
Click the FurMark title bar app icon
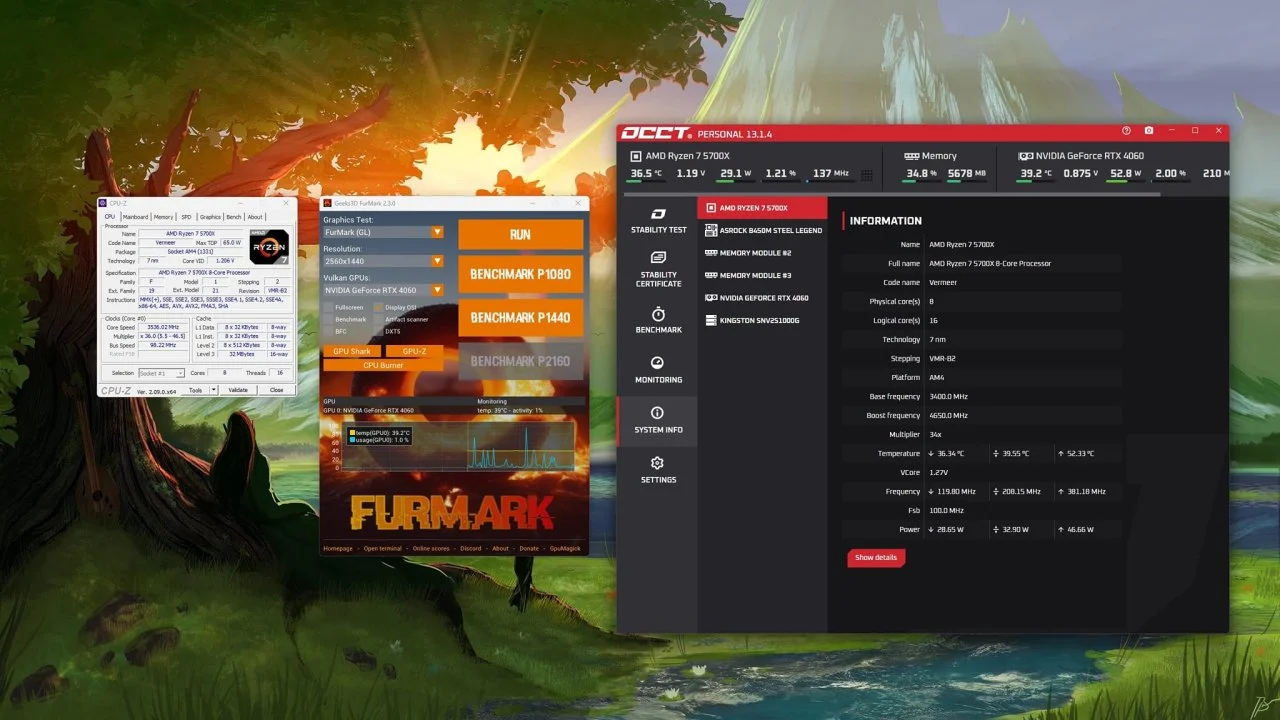click(x=327, y=203)
